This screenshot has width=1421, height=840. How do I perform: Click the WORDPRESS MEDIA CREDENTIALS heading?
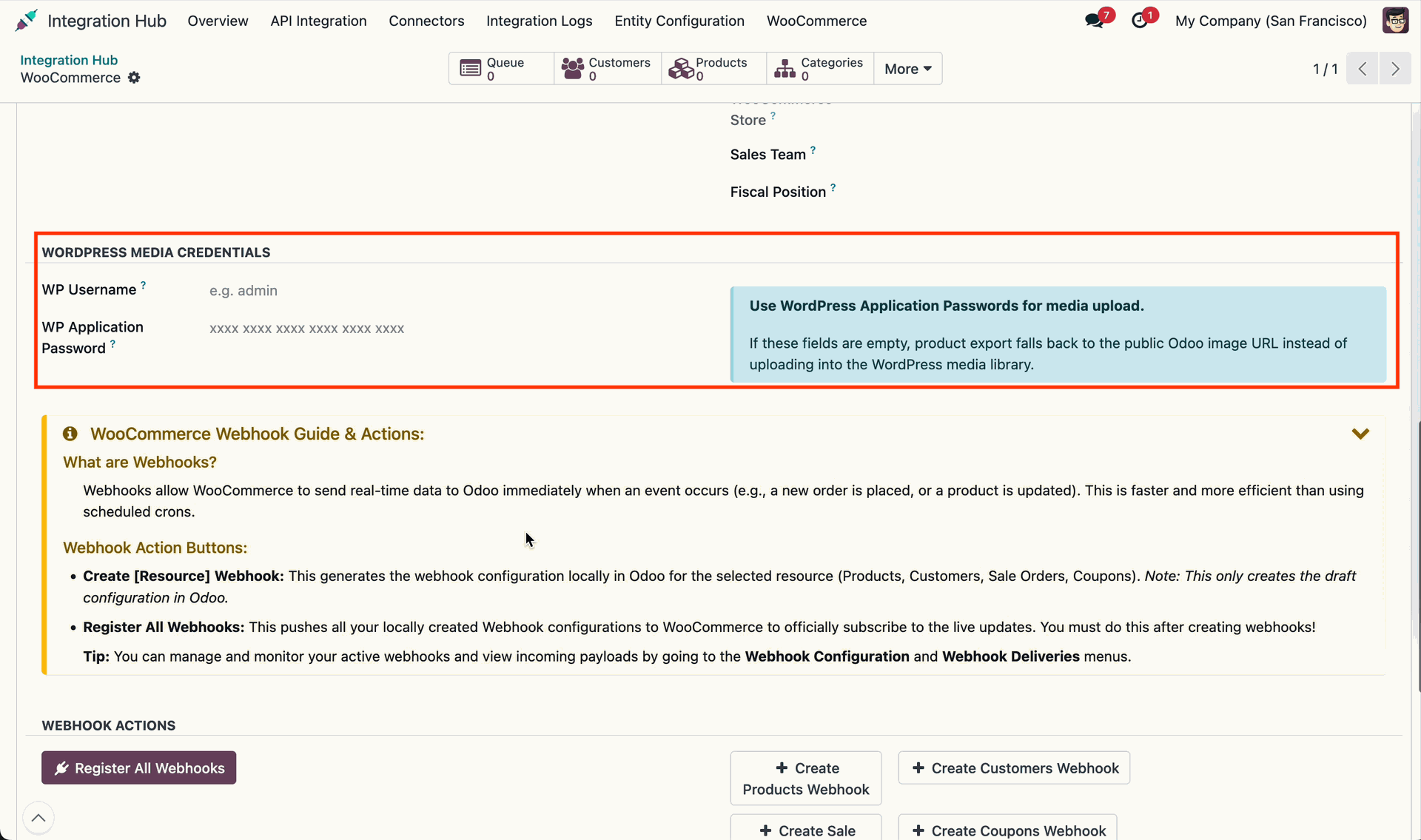coord(156,252)
